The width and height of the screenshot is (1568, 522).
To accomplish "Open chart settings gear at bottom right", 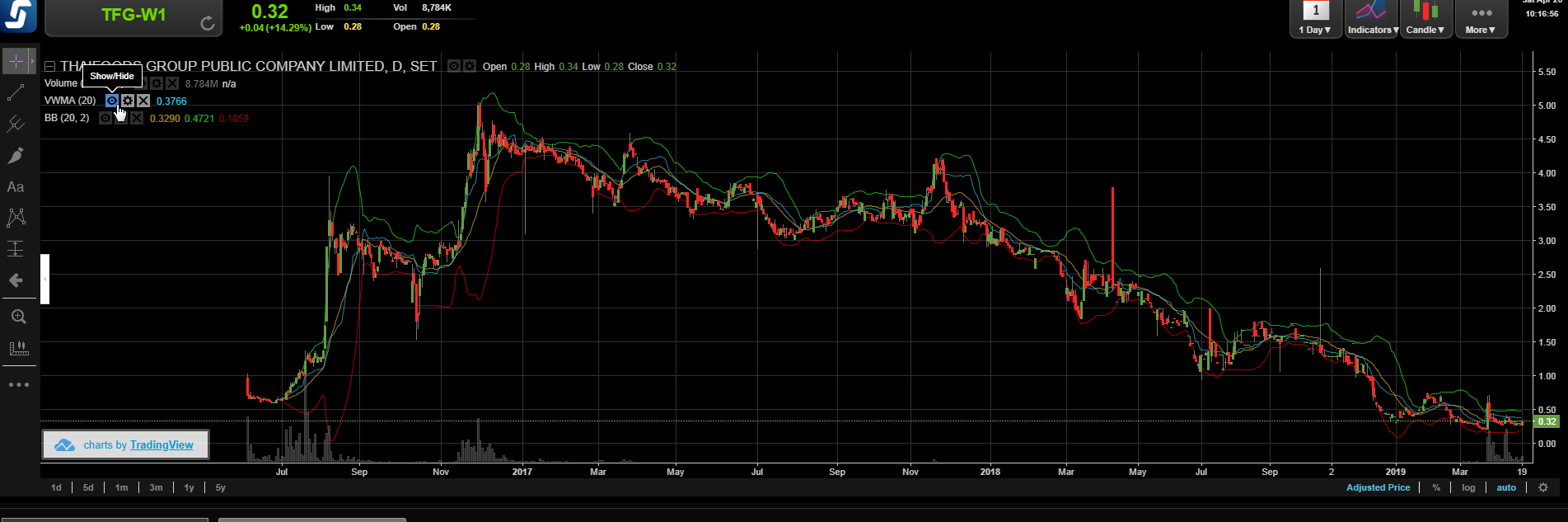I will tap(1543, 487).
